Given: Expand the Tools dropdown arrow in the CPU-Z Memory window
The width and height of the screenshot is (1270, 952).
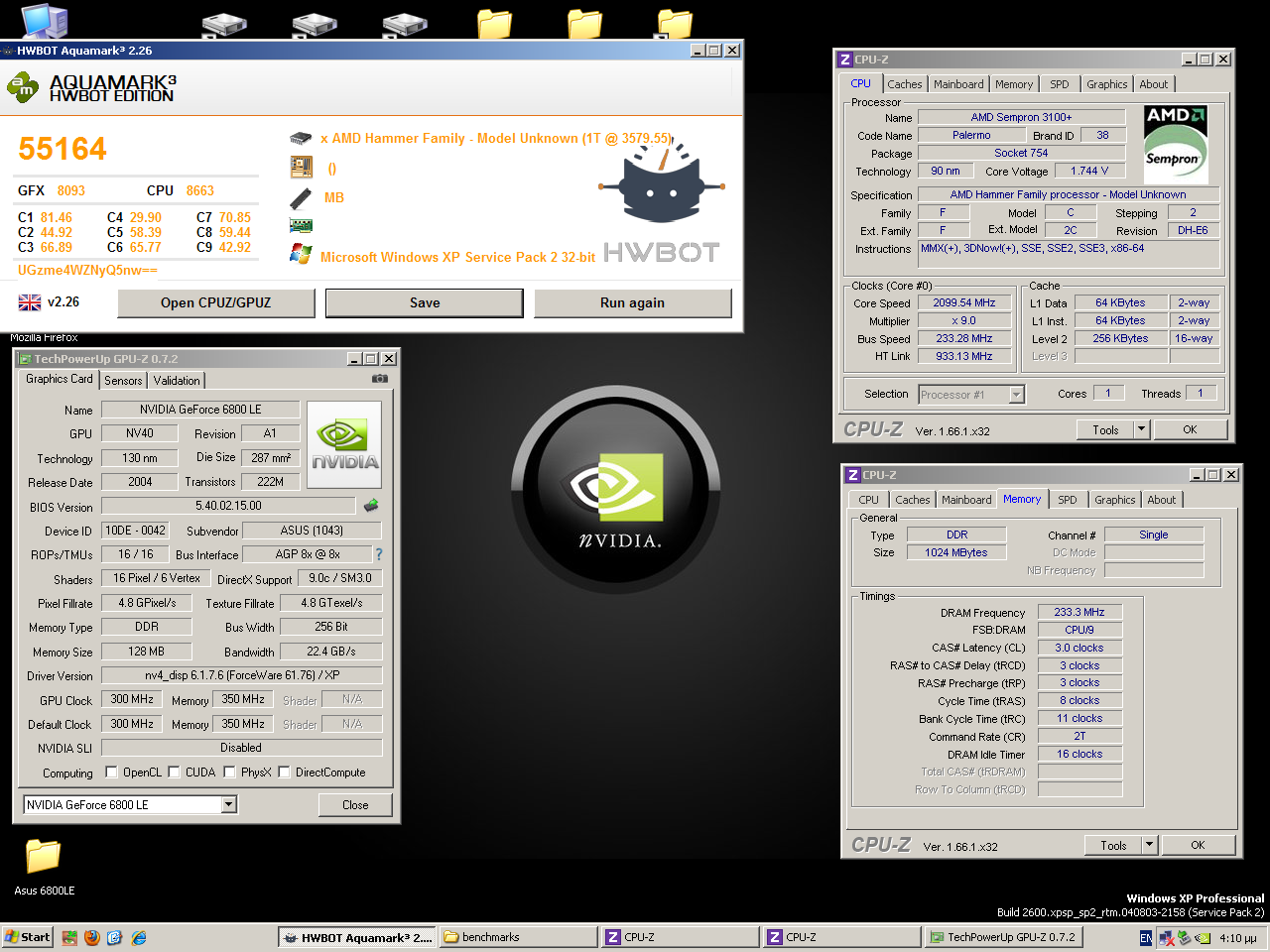Looking at the screenshot, I should coord(1149,845).
